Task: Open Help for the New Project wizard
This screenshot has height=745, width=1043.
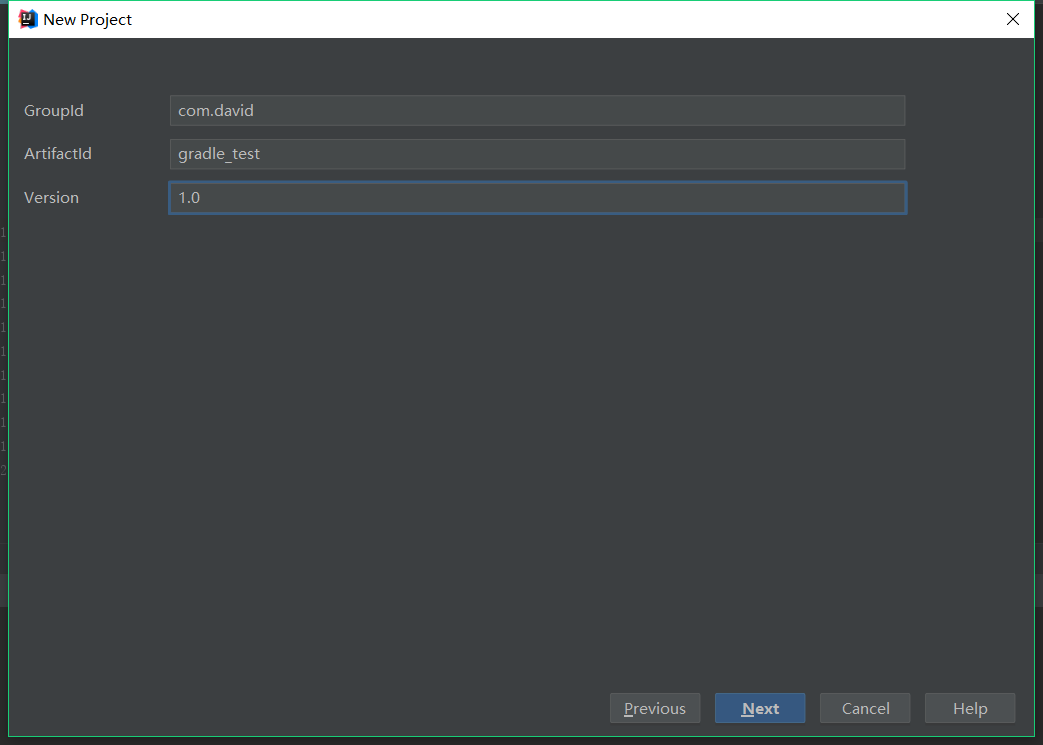Action: tap(969, 708)
